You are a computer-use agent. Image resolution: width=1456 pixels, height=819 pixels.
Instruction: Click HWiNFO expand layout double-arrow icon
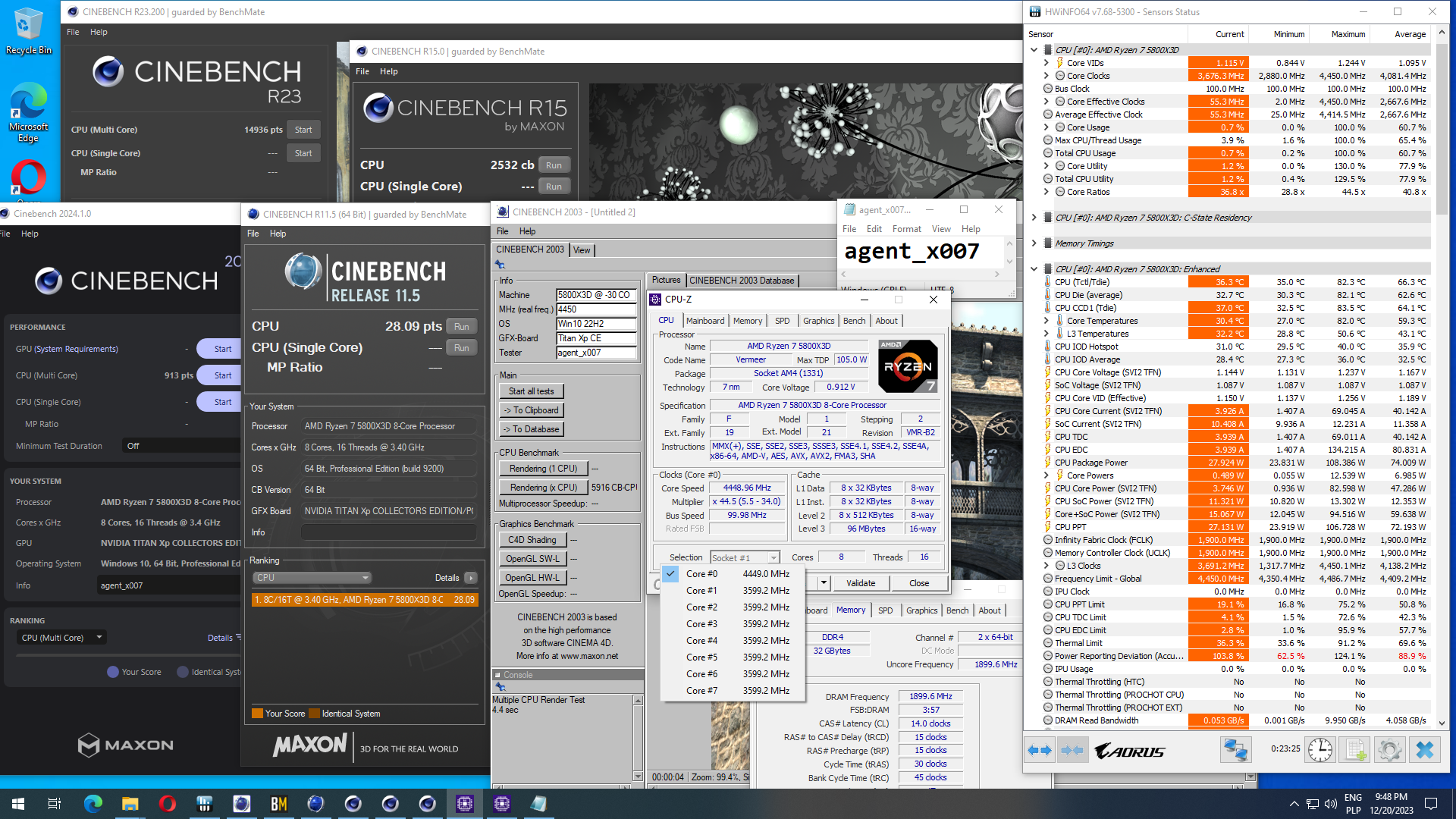(x=1040, y=751)
